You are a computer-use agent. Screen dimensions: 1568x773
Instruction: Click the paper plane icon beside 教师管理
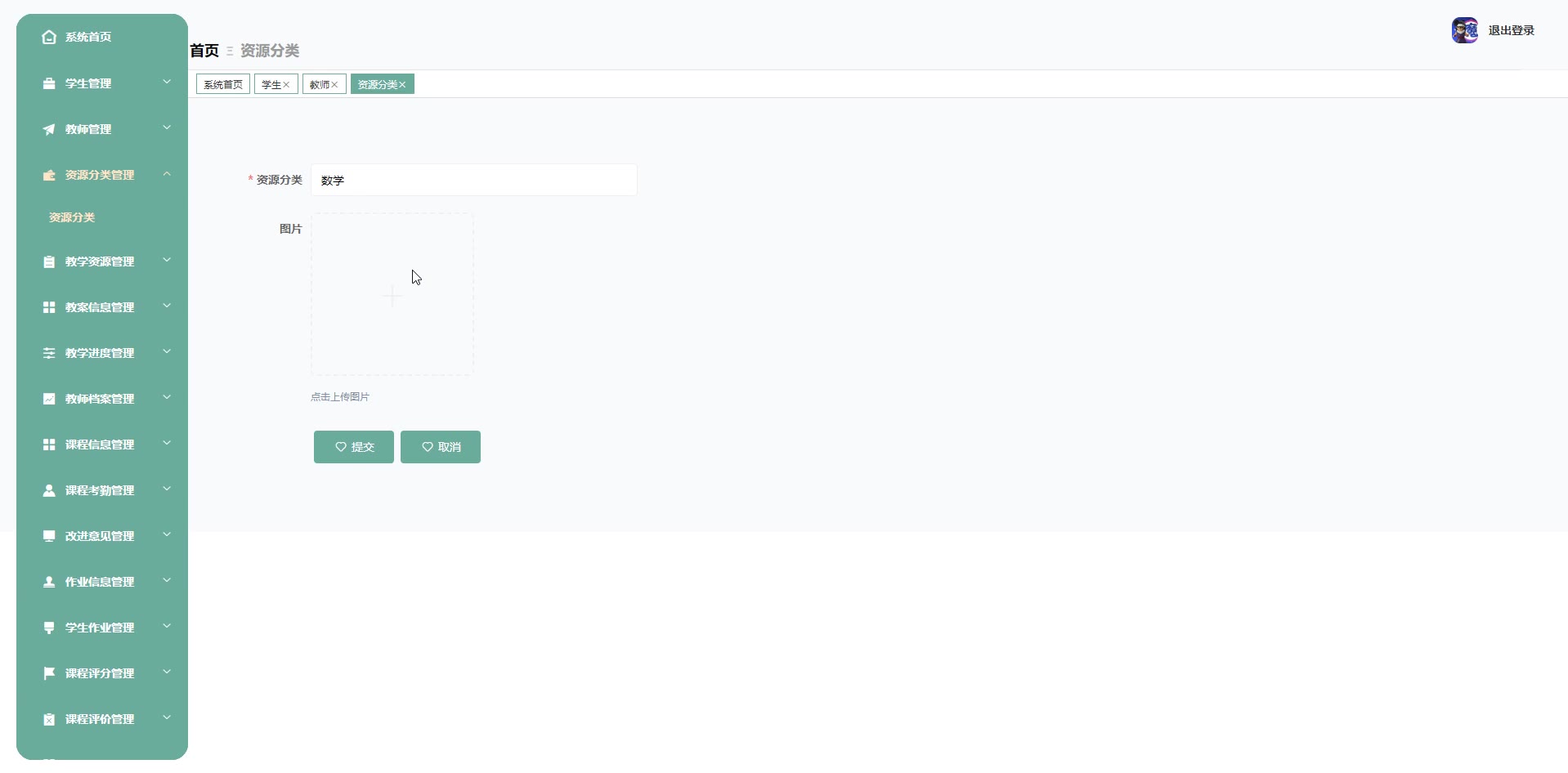click(49, 129)
